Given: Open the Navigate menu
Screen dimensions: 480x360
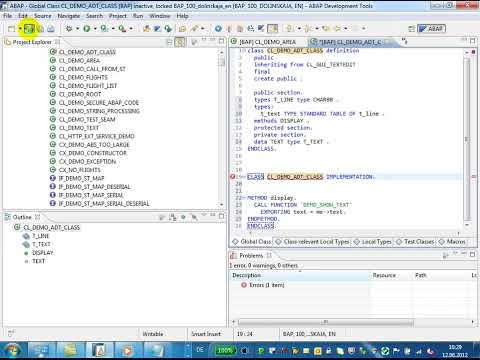Looking at the screenshot, I should point(69,16).
